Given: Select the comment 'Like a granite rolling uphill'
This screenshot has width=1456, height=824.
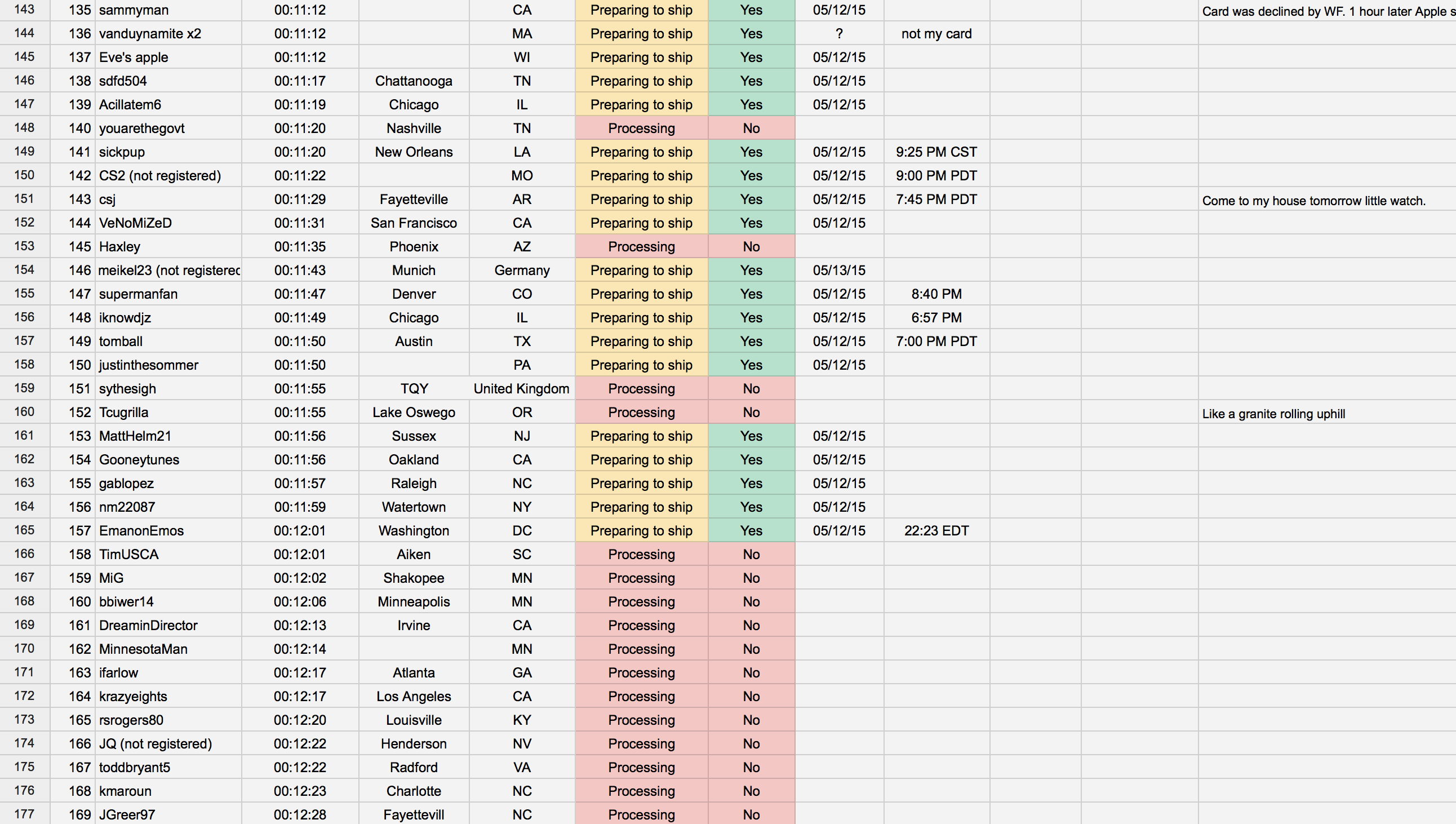Looking at the screenshot, I should 1273,414.
